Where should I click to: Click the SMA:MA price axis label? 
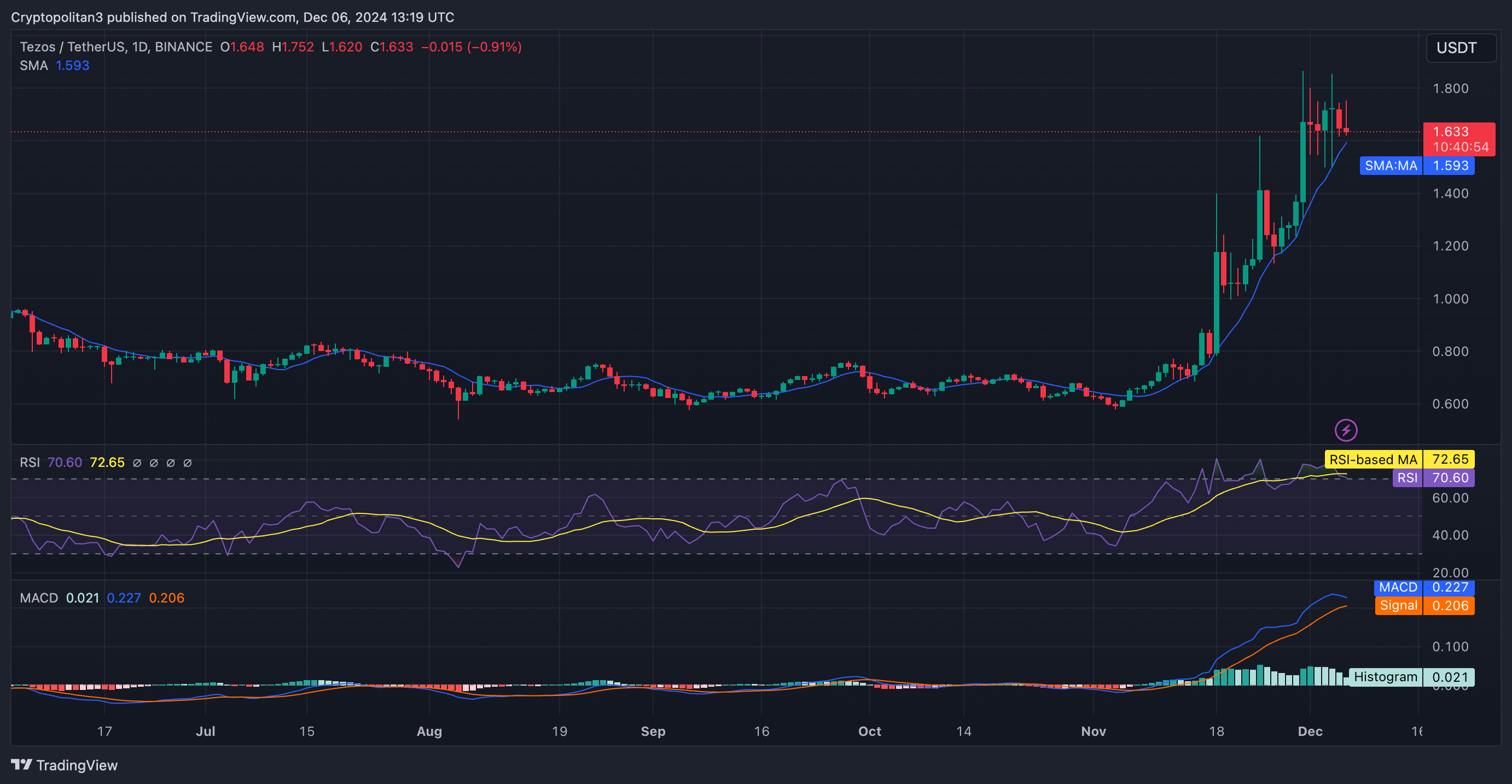1417,166
